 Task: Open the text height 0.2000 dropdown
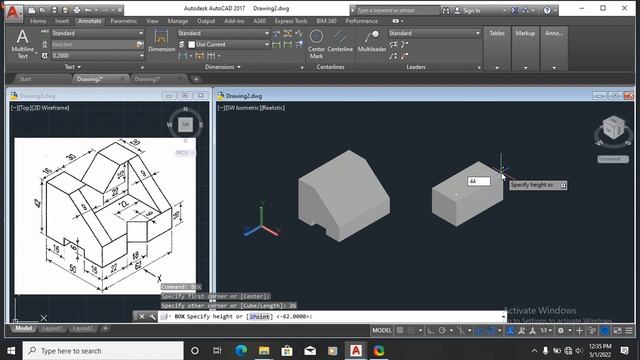coord(98,55)
